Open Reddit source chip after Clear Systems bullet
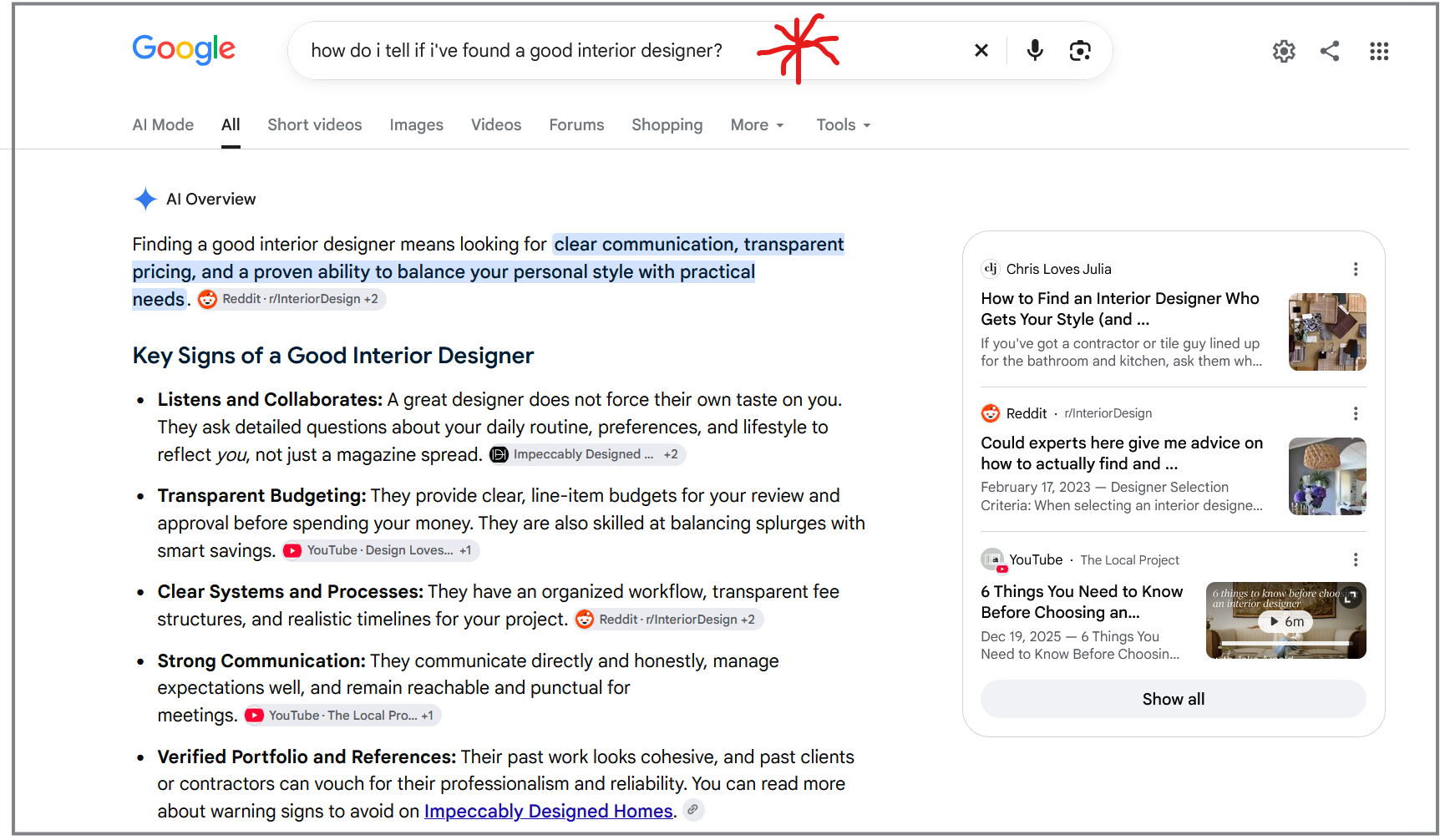This screenshot has height=840, width=1440. (669, 620)
